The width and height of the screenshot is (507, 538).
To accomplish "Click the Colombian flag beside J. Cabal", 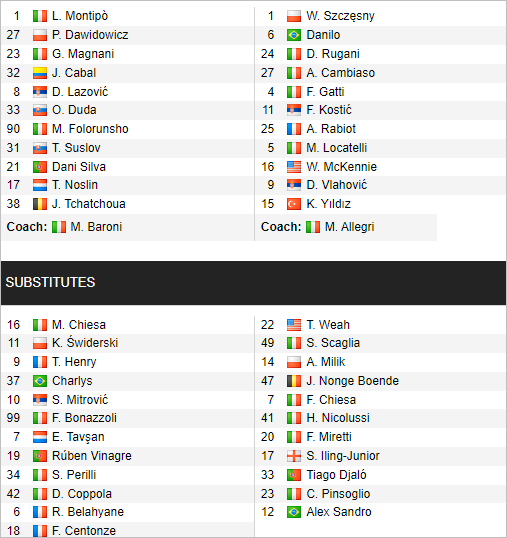I will (x=40, y=73).
